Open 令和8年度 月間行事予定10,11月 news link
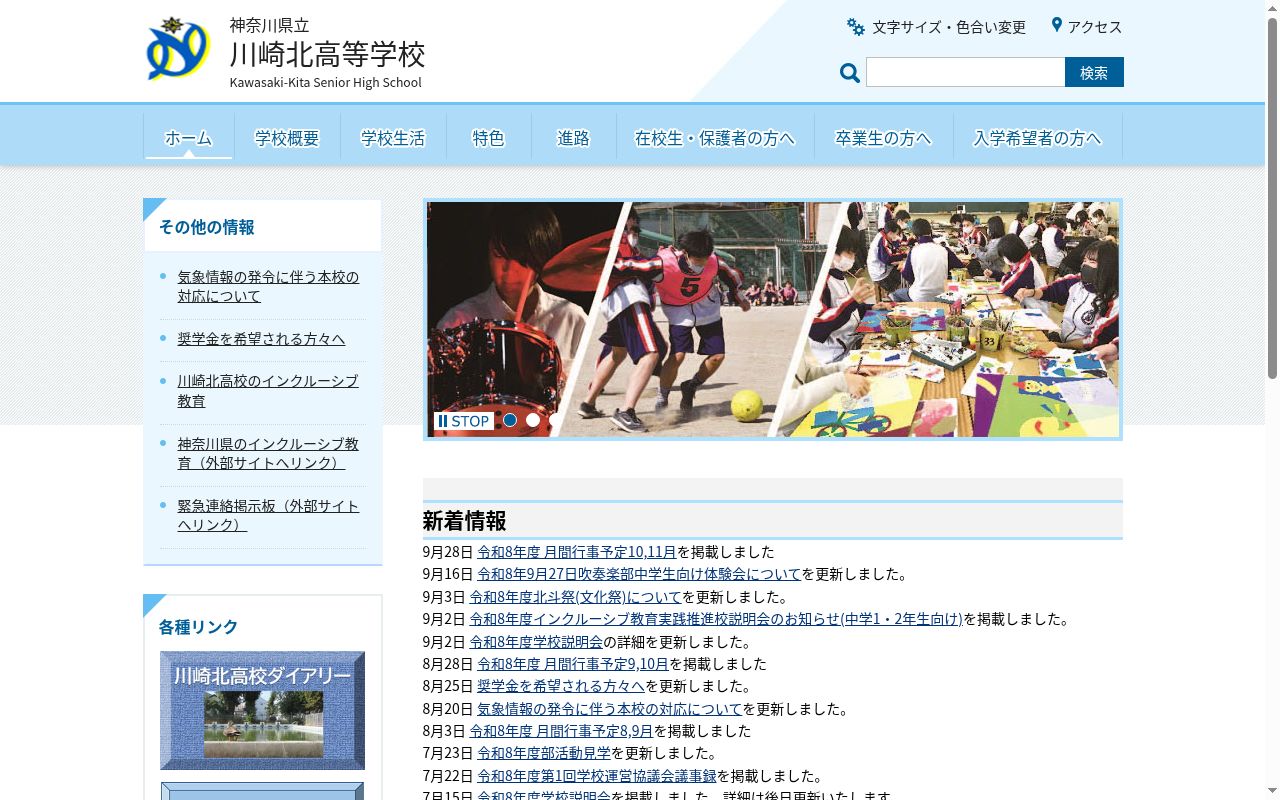1280x800 pixels. click(577, 552)
